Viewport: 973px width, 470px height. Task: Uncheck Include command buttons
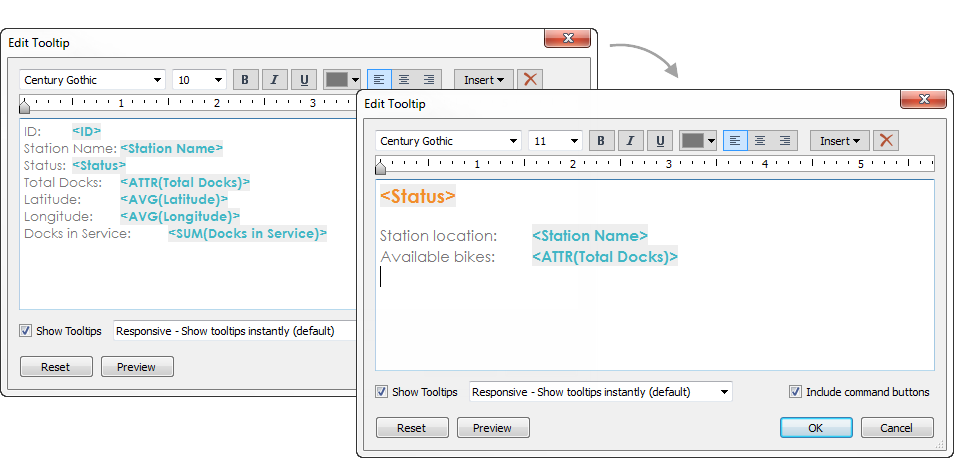point(795,392)
